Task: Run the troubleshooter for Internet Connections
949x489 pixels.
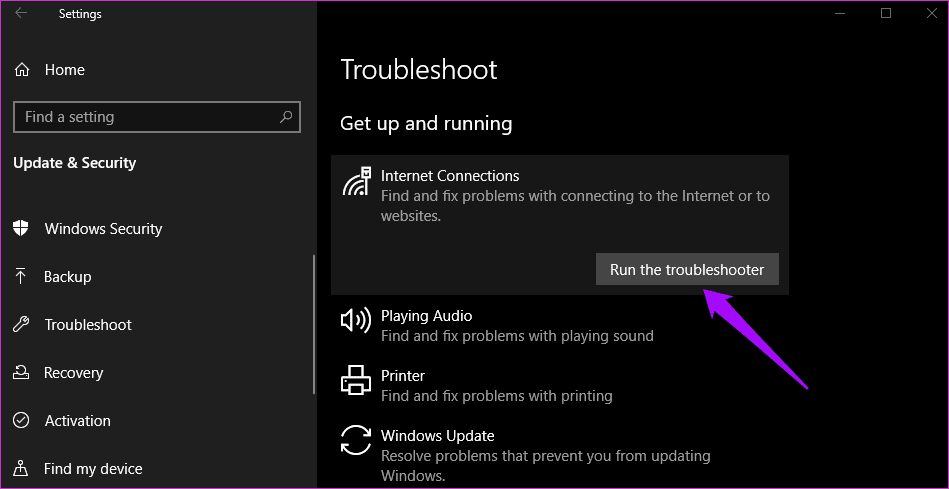Action: pyautogui.click(x=687, y=269)
